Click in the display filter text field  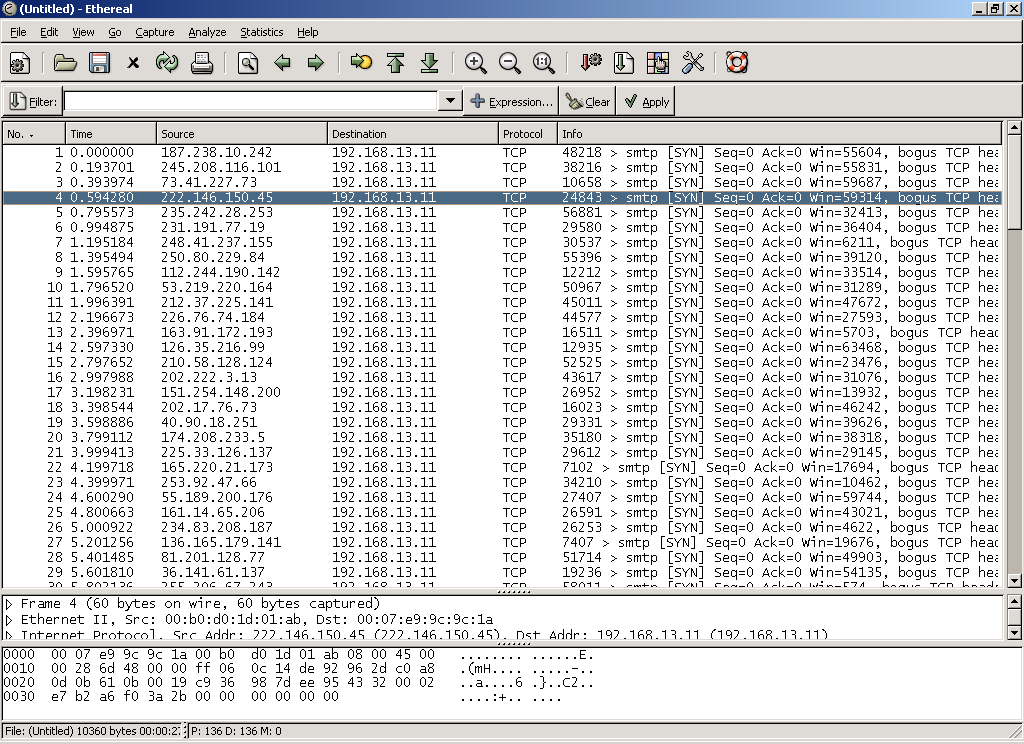(x=250, y=101)
